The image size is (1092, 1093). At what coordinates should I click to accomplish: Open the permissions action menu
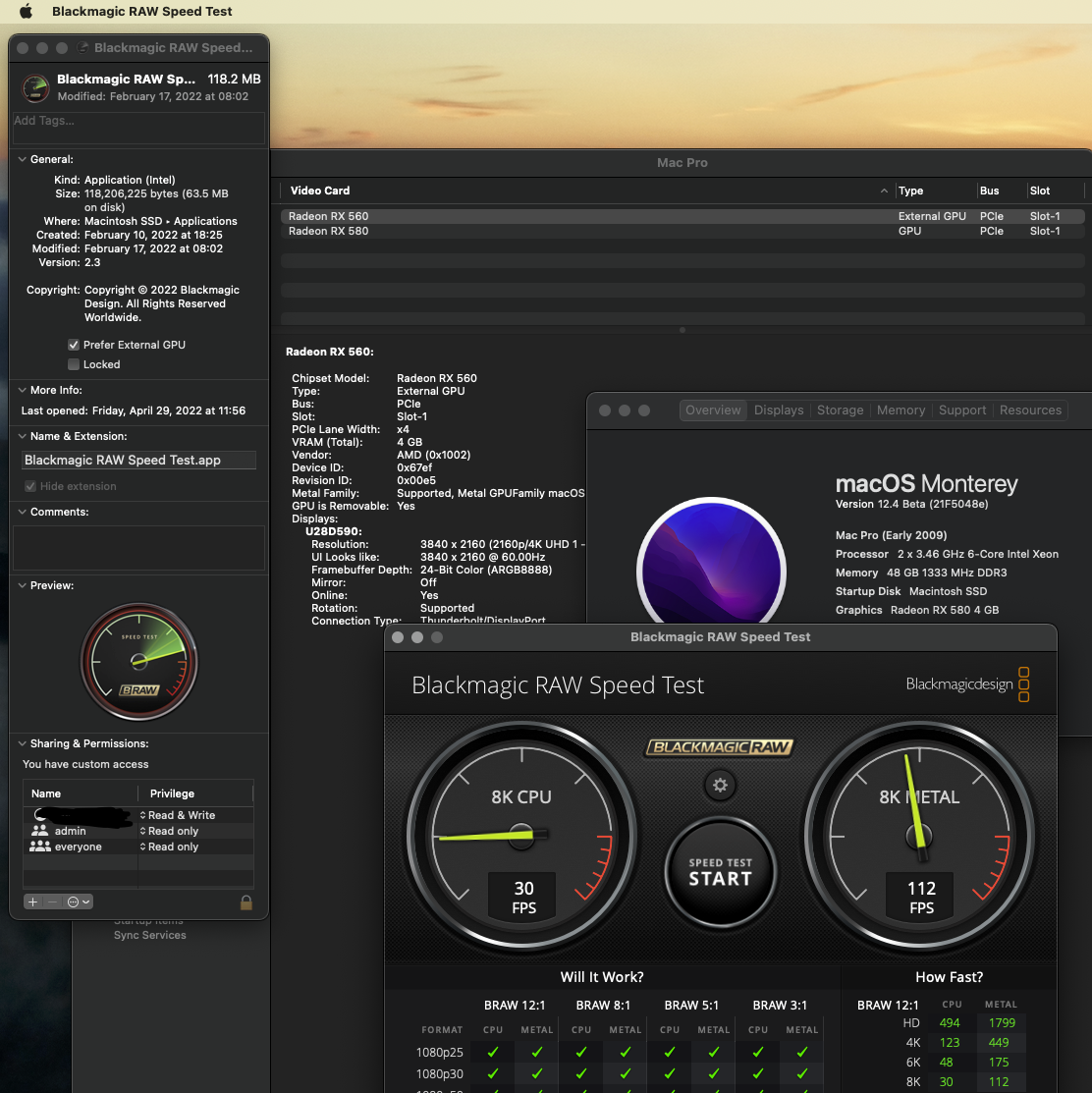coord(78,902)
